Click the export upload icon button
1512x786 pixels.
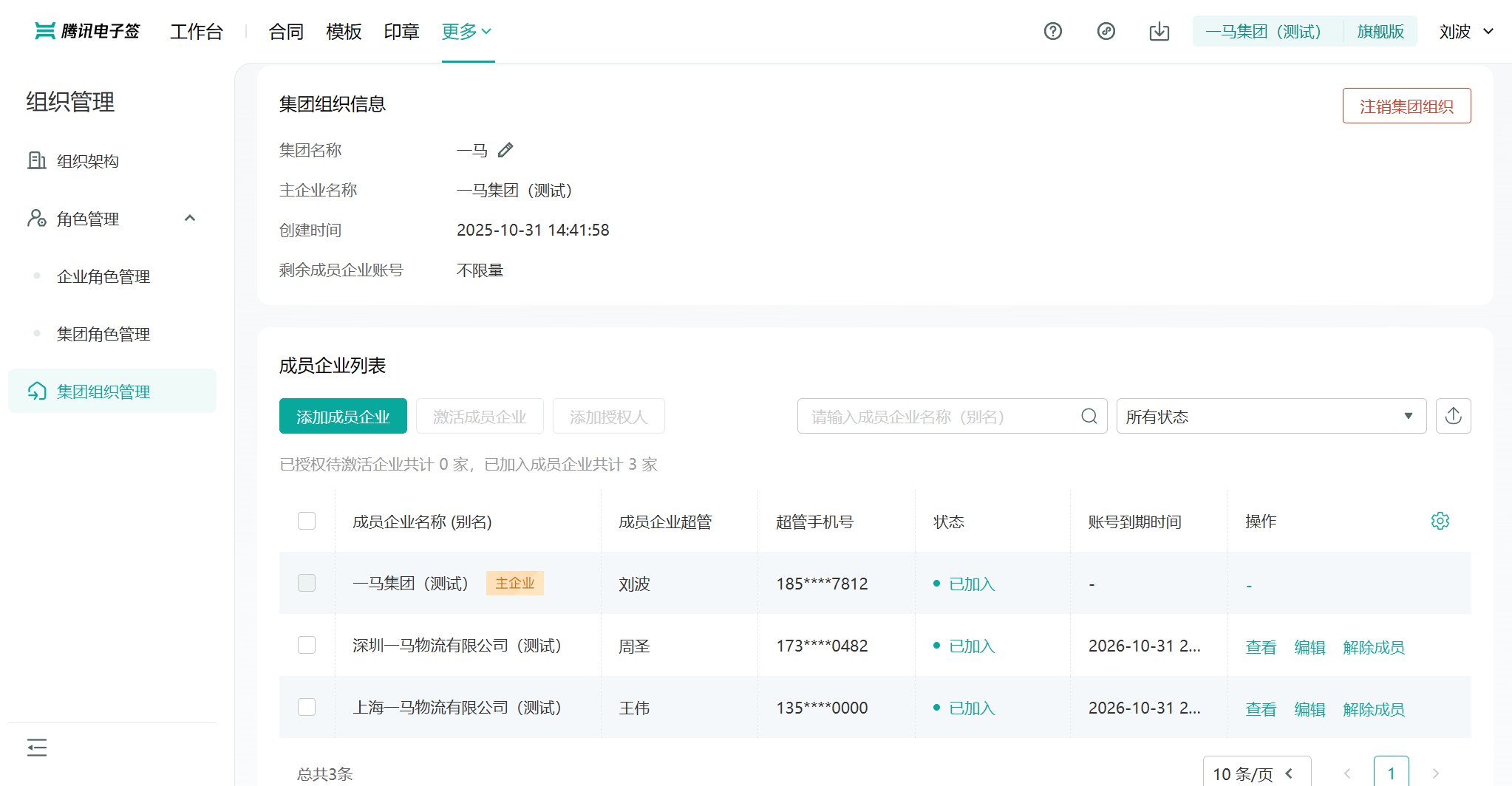(x=1453, y=416)
